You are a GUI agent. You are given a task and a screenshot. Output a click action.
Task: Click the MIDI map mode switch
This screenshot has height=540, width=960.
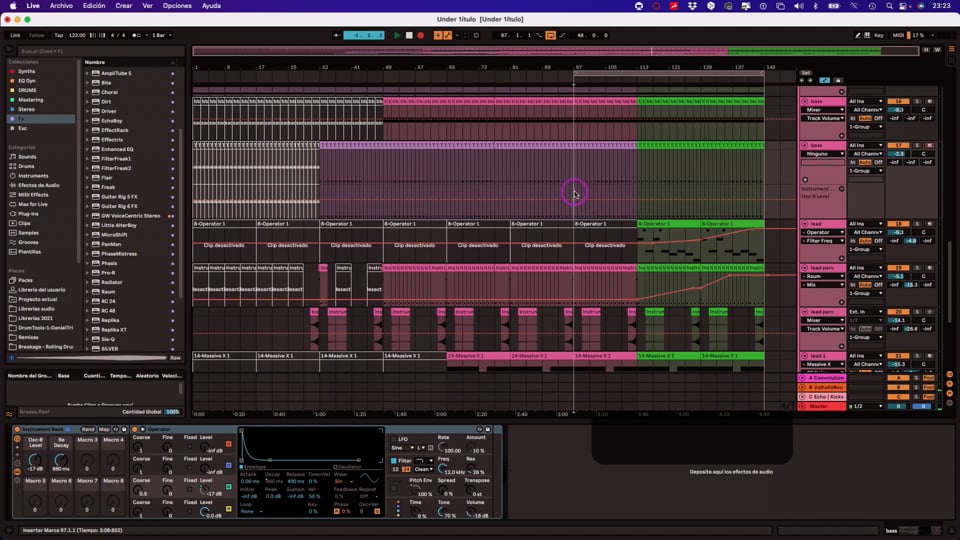pyautogui.click(x=898, y=36)
